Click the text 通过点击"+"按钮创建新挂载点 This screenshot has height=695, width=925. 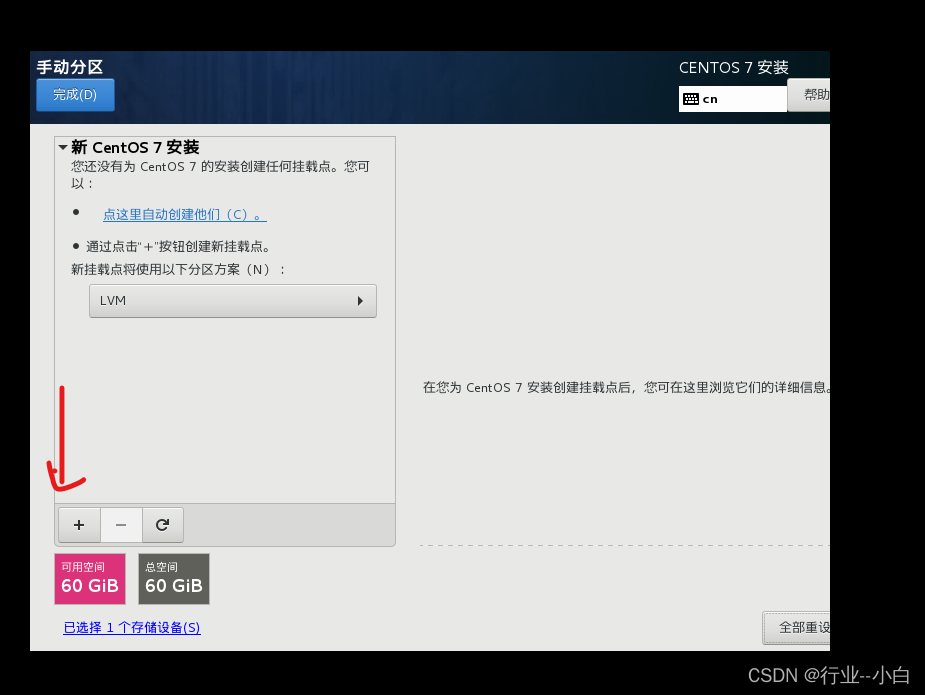click(178, 247)
